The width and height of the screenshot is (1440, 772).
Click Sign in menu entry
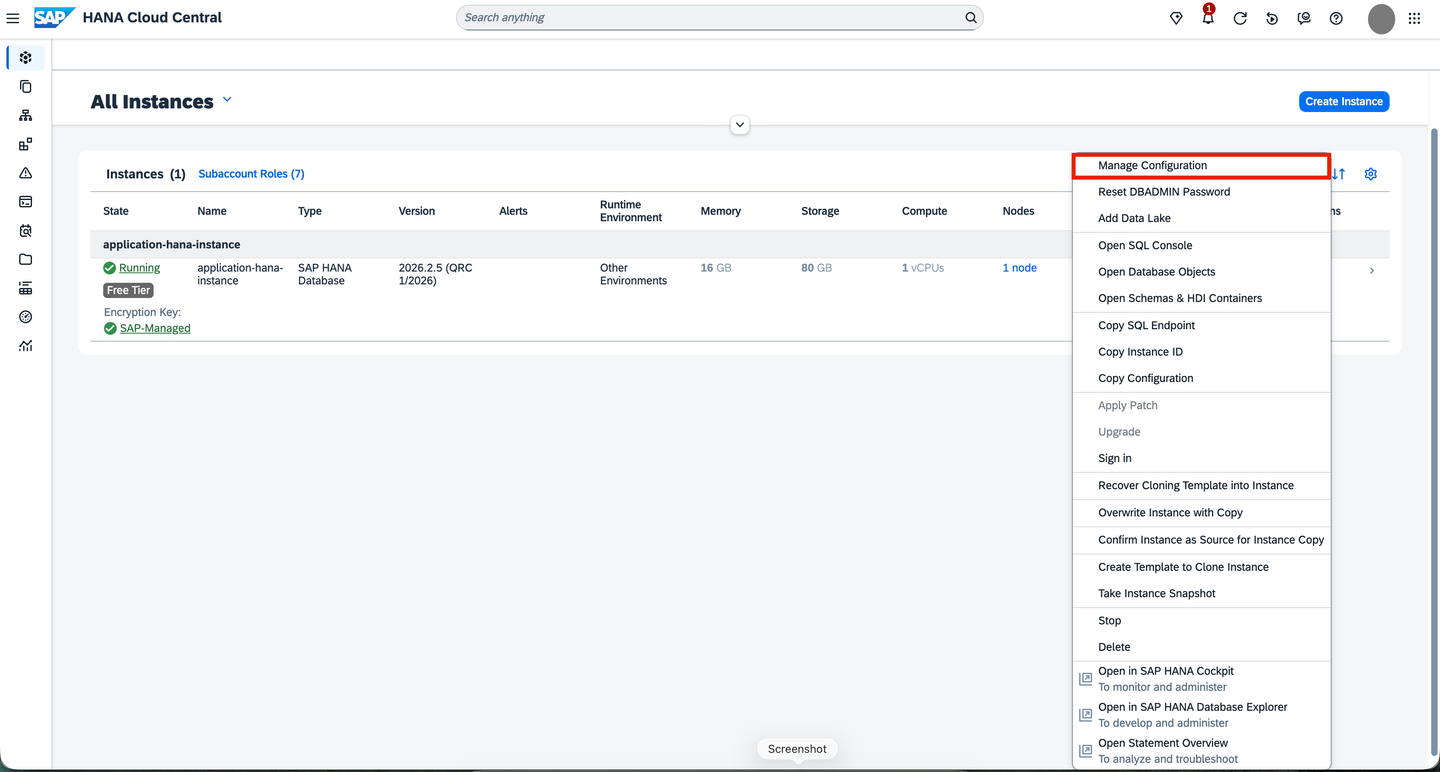[1201, 458]
